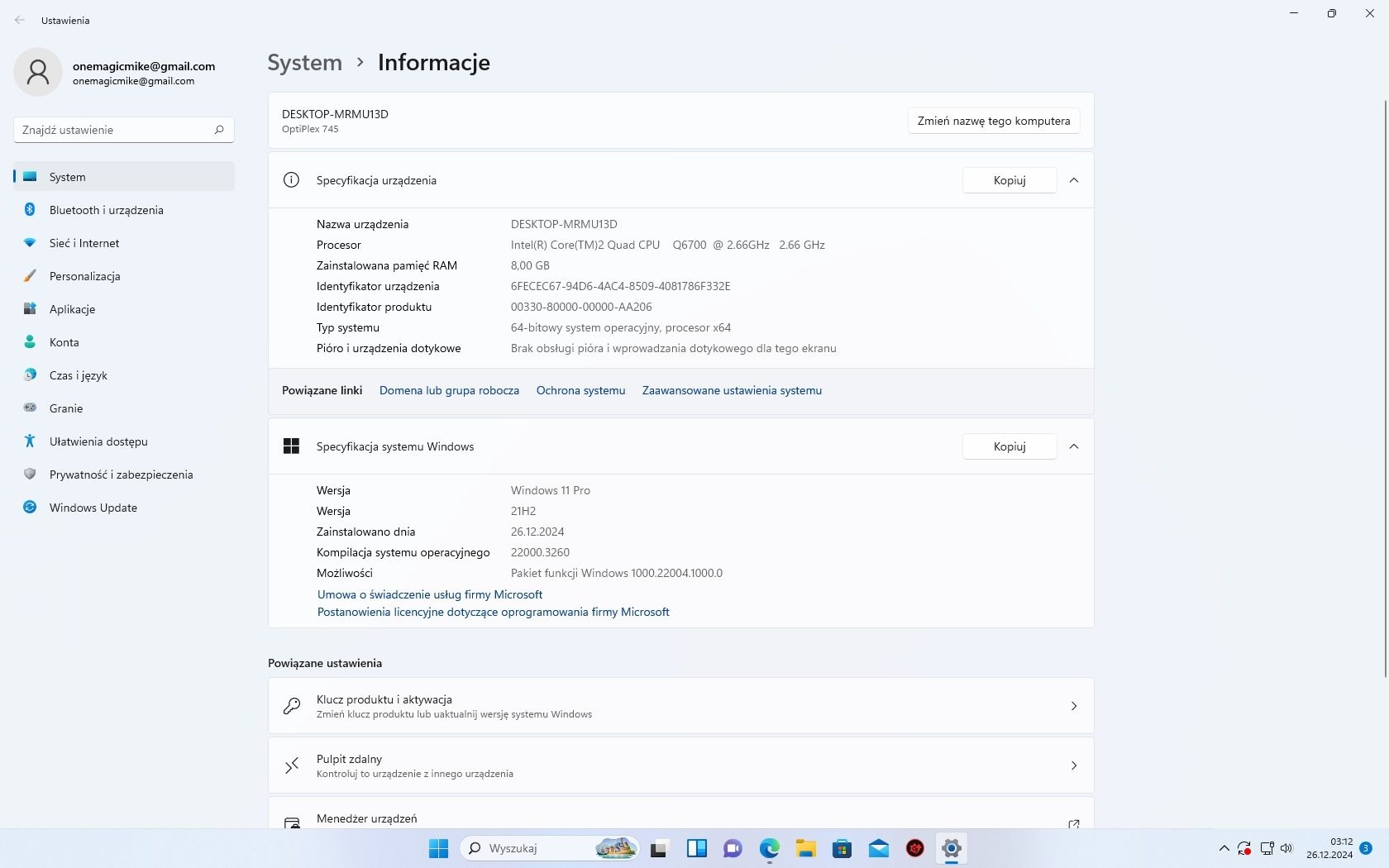Copy device specification with Kopiuj
This screenshot has height=868, width=1389.
1010,180
